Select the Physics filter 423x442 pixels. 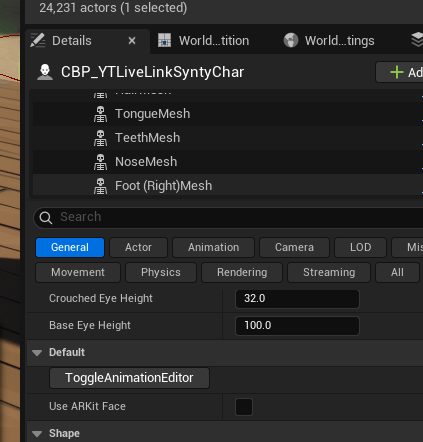pos(161,272)
